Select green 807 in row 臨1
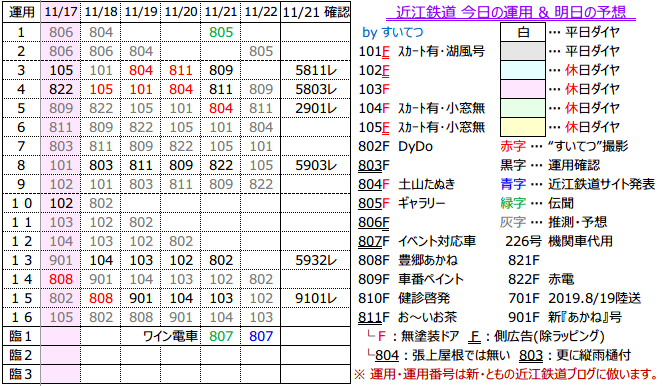670x386 pixels. tap(221, 336)
